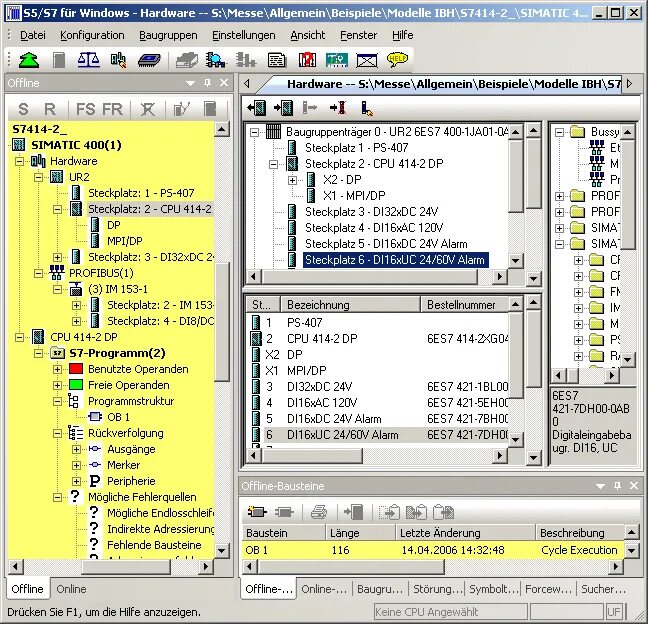This screenshot has height=624, width=648.
Task: Select OB 1 row in Offline-Bausteine list
Action: coord(433,550)
